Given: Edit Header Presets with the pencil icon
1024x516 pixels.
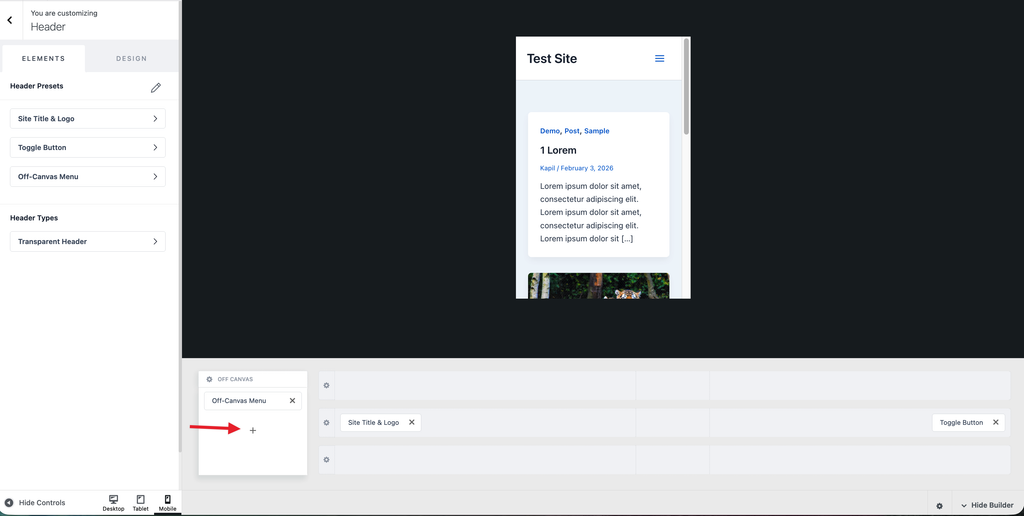Looking at the screenshot, I should (x=155, y=88).
